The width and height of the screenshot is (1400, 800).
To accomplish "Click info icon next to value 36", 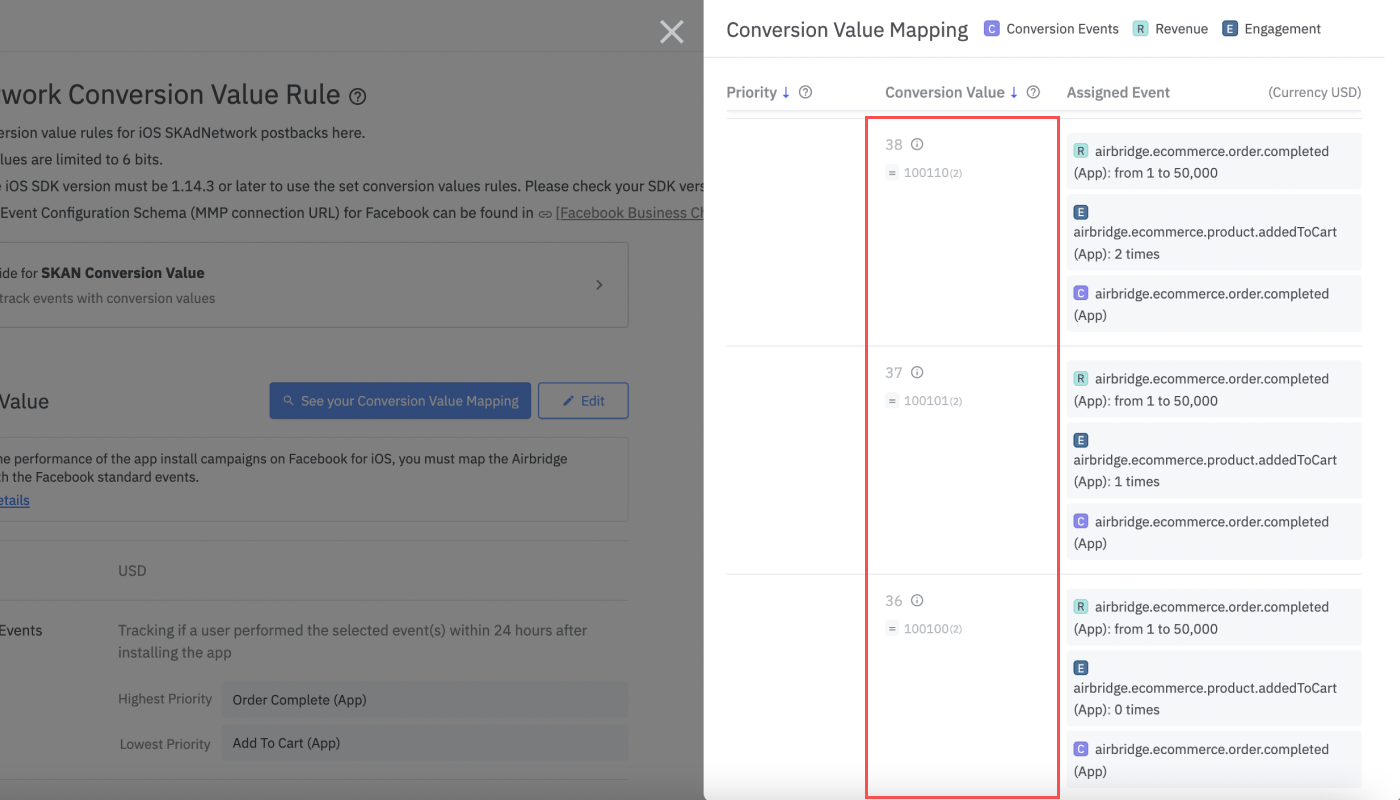I will (x=917, y=600).
